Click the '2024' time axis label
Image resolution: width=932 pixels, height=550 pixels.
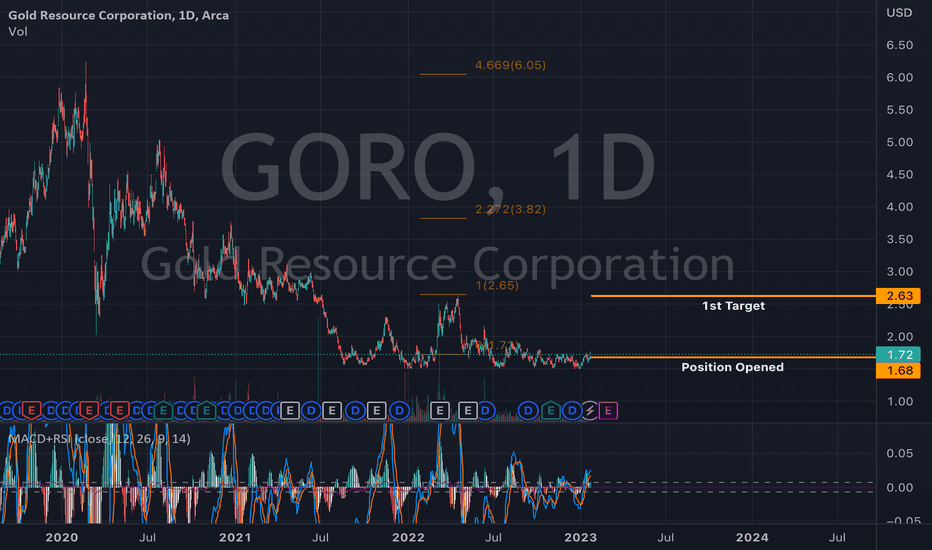(x=752, y=538)
